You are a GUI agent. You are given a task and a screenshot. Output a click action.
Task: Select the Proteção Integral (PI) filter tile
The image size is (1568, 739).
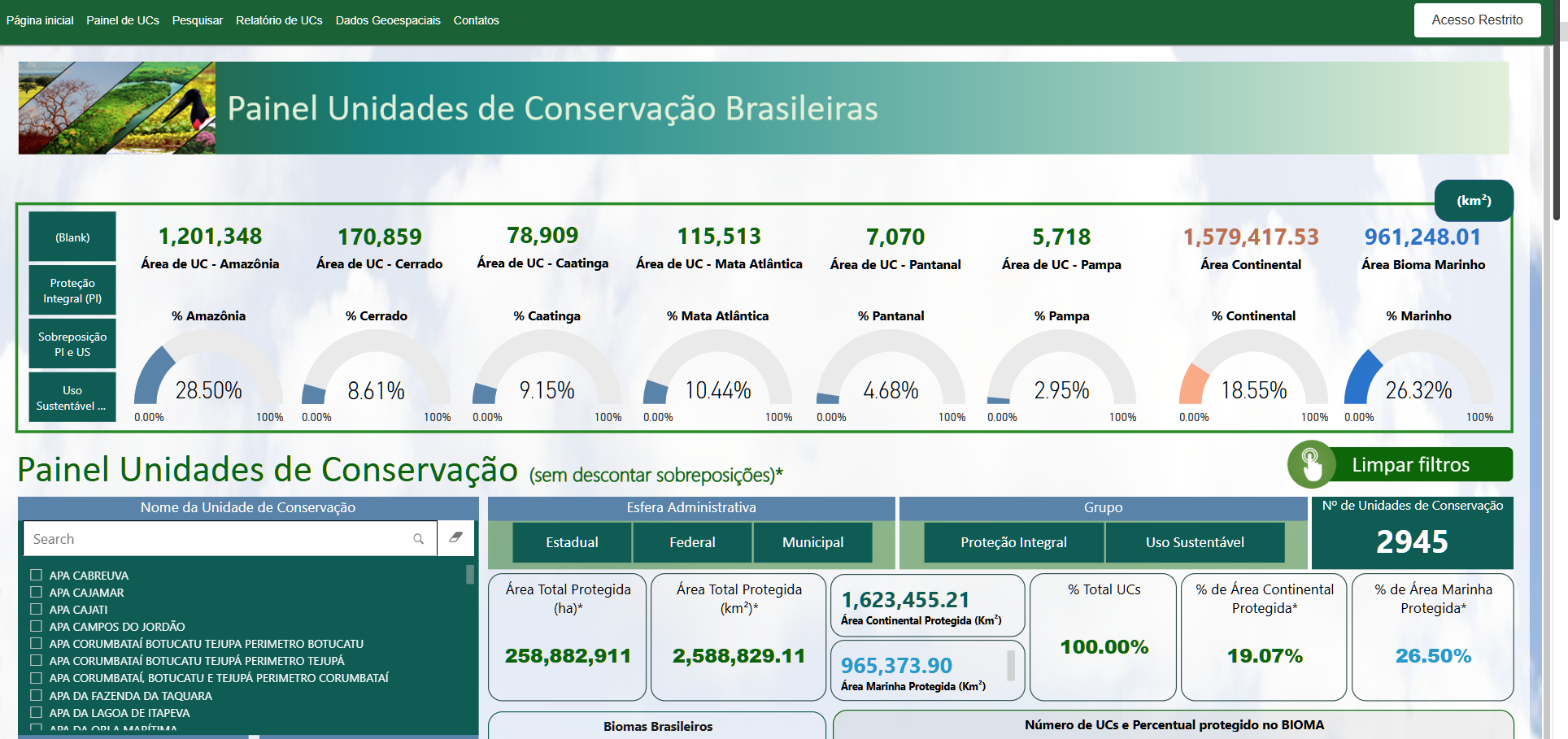click(x=72, y=291)
